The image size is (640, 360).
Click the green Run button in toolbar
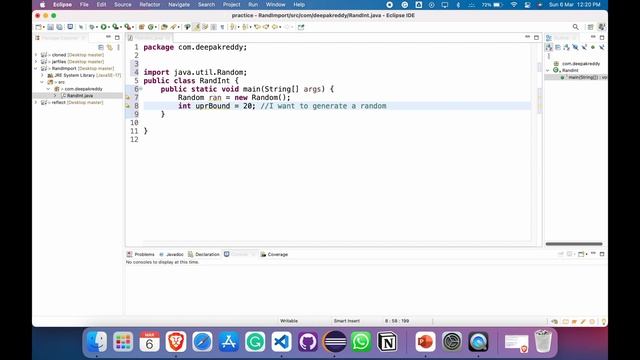[104, 27]
